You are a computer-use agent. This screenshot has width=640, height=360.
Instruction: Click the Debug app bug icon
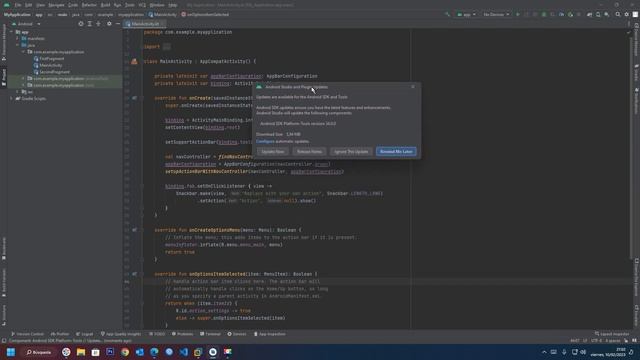point(544,14)
